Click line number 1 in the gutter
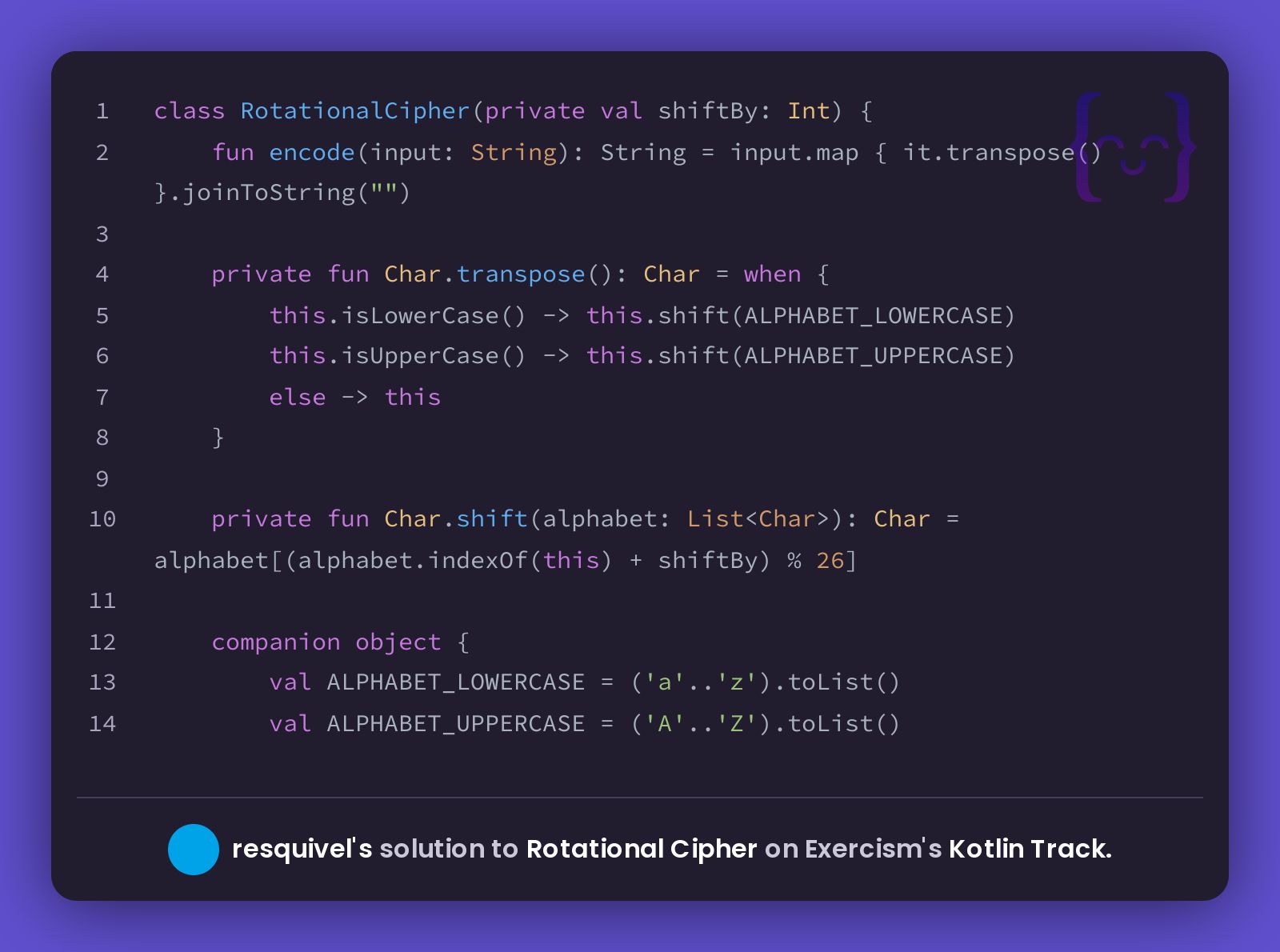 (102, 111)
